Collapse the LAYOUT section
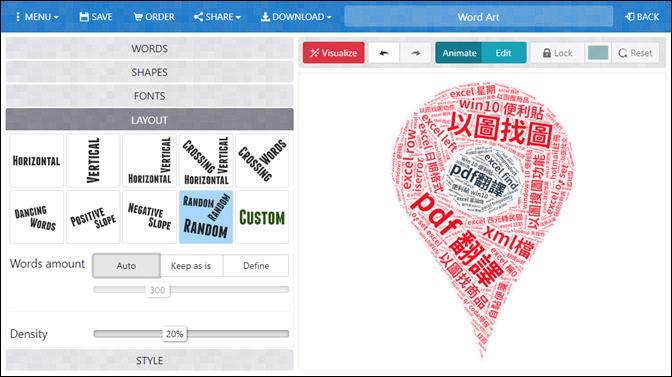672x377 pixels. click(x=150, y=120)
